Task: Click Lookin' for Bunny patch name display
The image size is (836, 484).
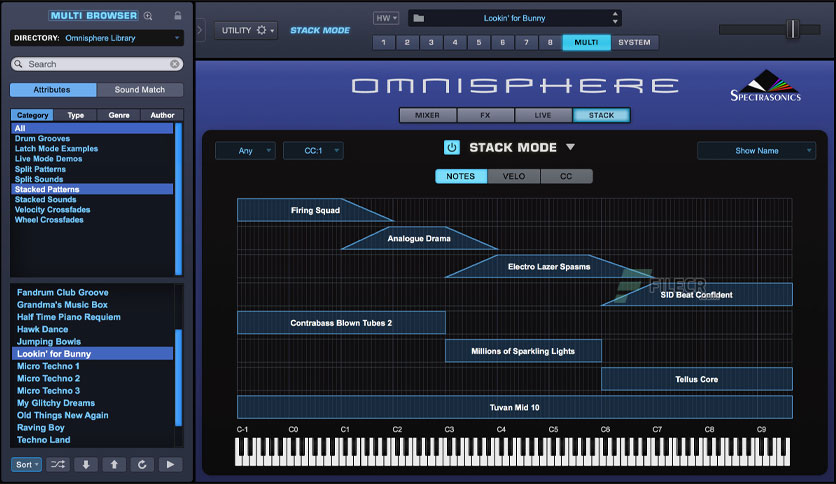Action: tap(514, 18)
